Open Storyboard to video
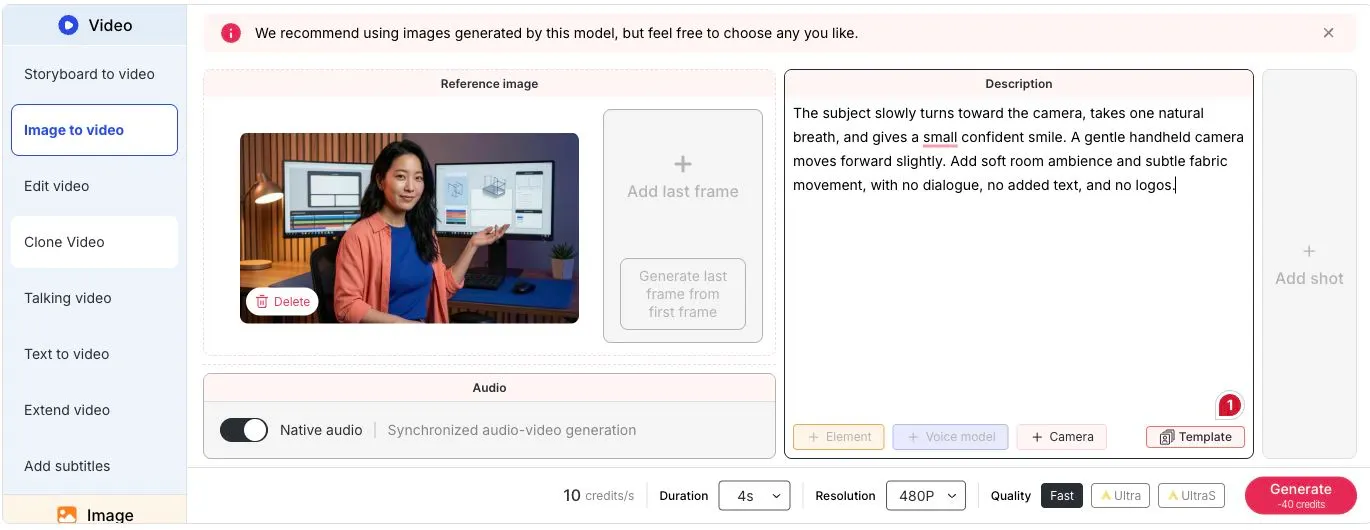Viewport: 1370px width, 530px height. (x=94, y=74)
